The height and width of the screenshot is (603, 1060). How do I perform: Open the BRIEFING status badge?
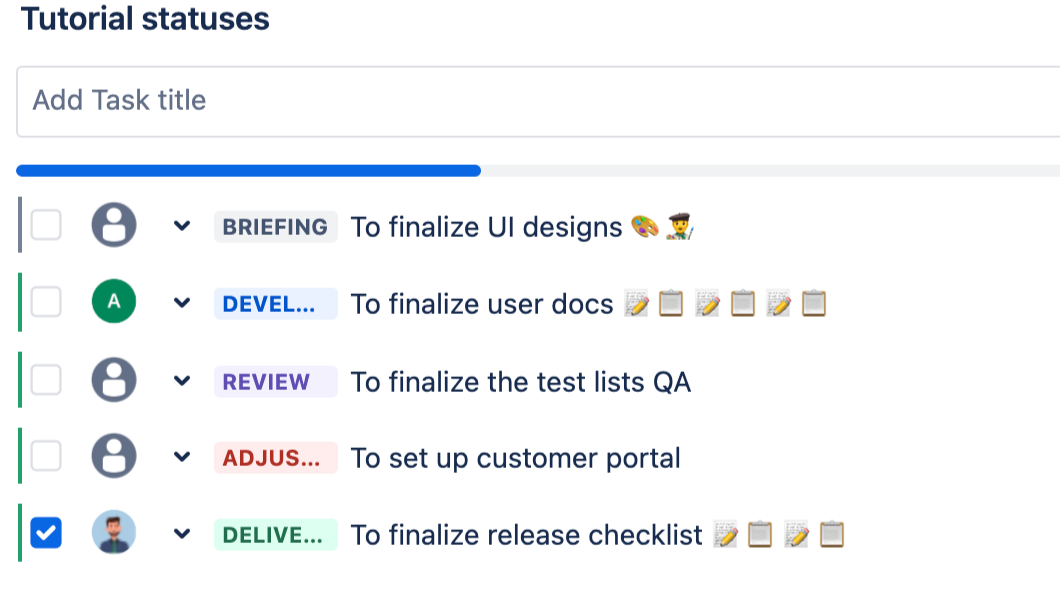pyautogui.click(x=275, y=227)
